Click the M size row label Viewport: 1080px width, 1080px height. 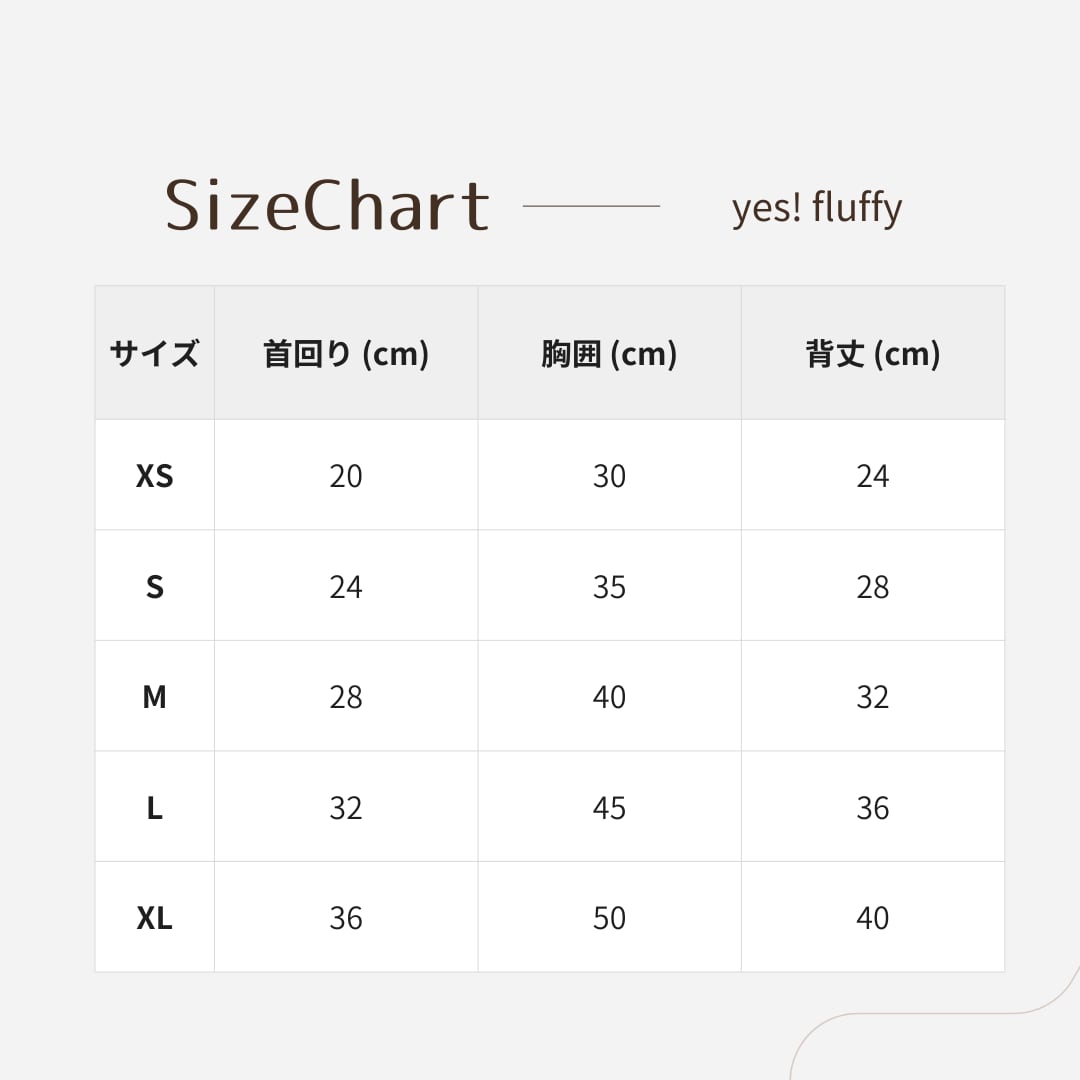click(154, 697)
